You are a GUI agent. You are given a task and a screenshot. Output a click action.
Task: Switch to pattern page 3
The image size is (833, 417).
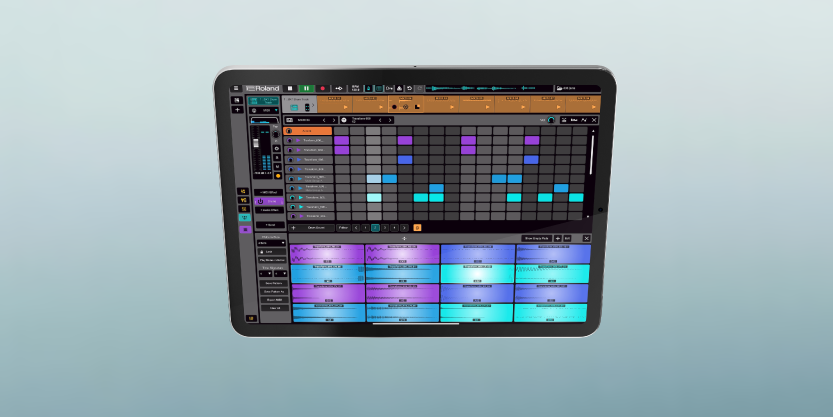click(385, 228)
